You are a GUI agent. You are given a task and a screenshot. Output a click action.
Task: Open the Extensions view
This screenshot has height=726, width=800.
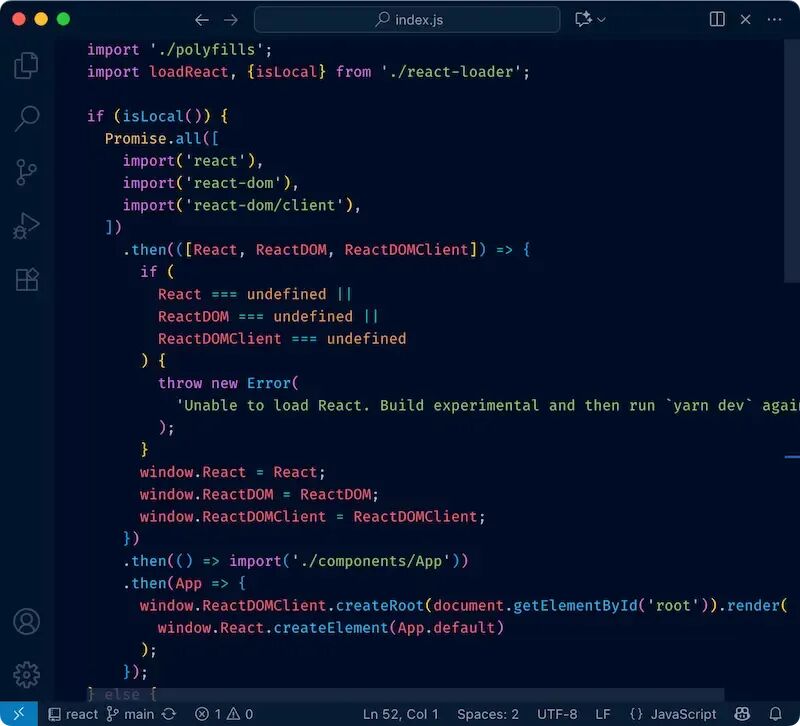coord(27,280)
